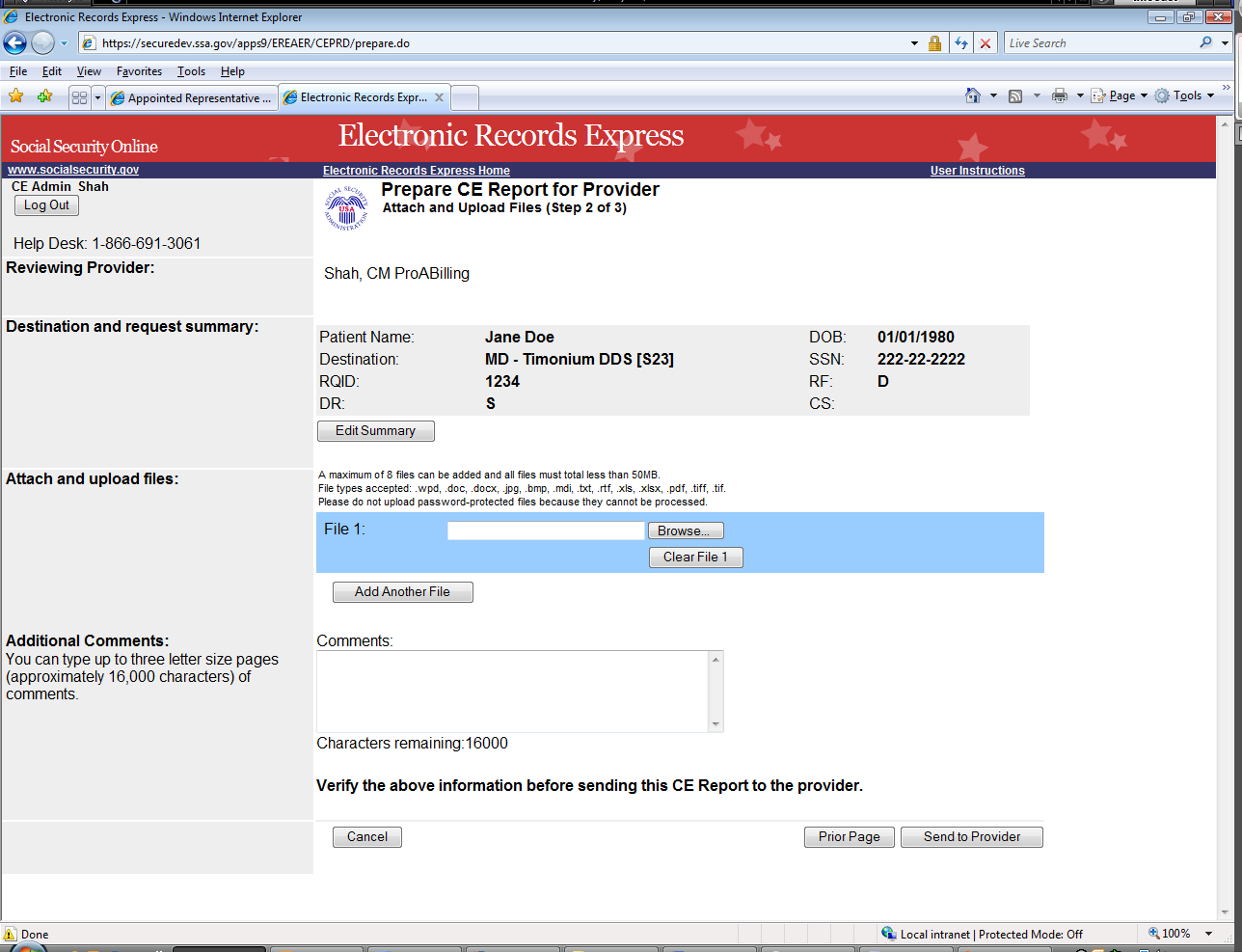Open the Favorites menu
The image size is (1242, 952).
pyautogui.click(x=139, y=71)
